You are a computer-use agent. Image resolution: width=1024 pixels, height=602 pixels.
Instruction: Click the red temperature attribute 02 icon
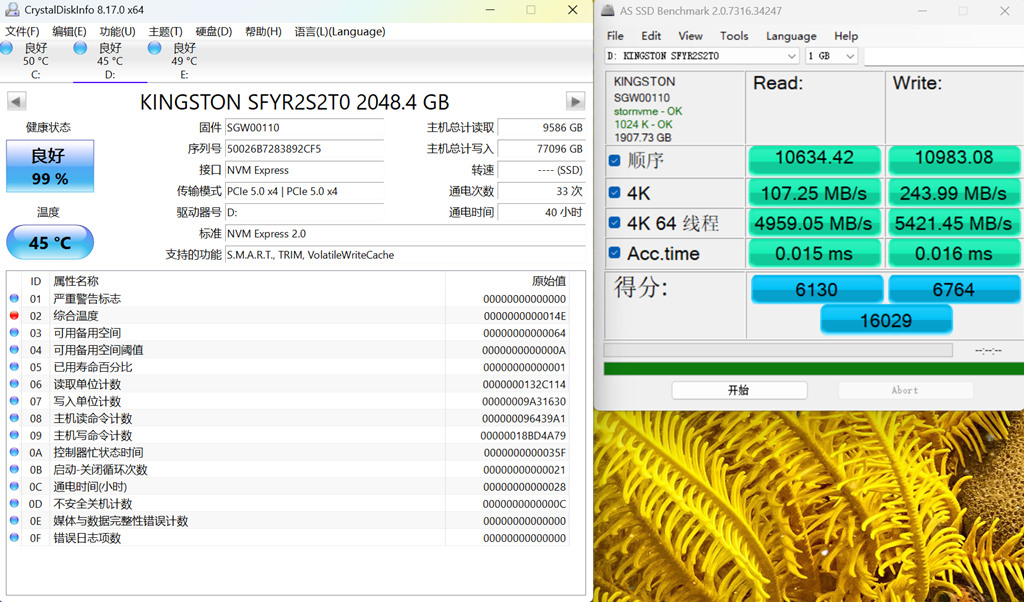[14, 316]
